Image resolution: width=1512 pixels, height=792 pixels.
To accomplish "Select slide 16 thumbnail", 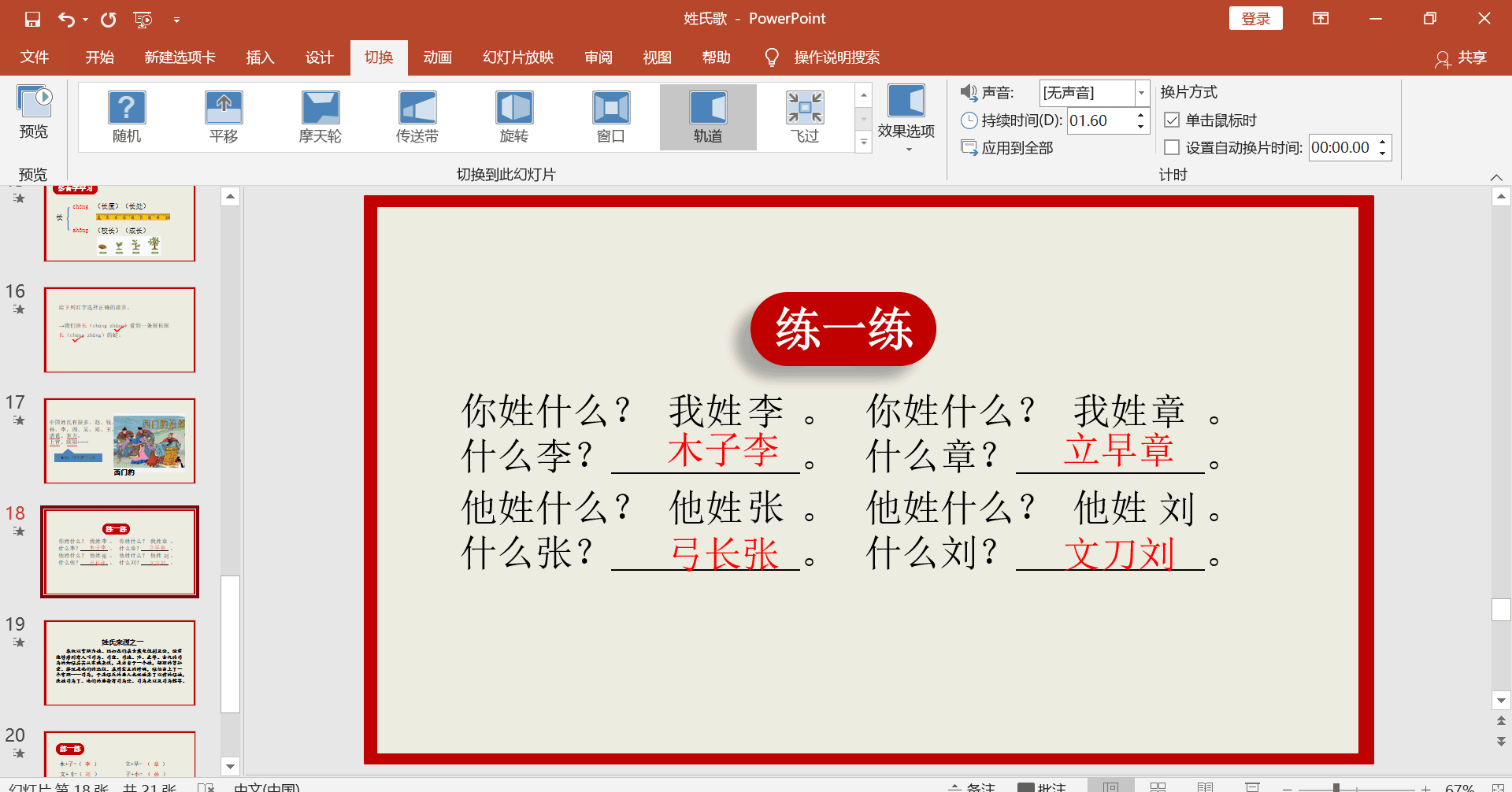I will click(120, 330).
